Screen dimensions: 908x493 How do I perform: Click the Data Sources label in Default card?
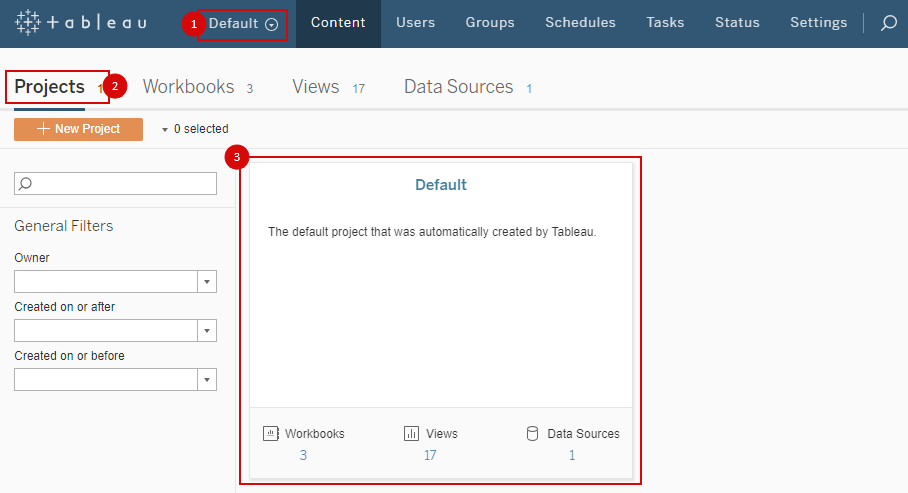click(583, 433)
